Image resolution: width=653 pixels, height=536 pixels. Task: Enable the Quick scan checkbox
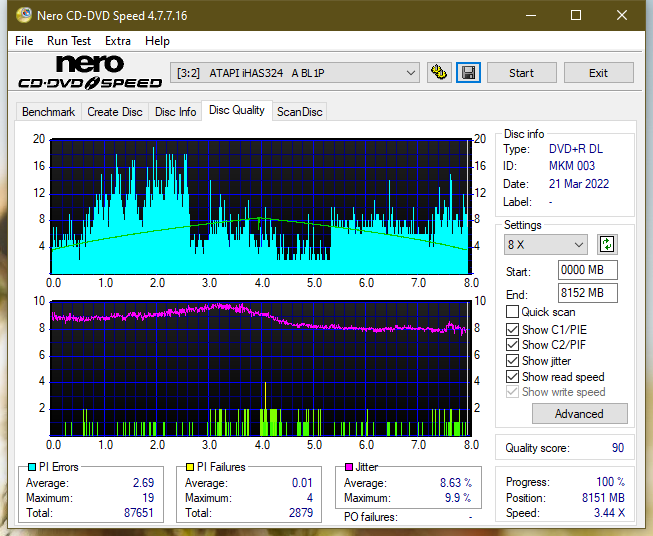[512, 312]
